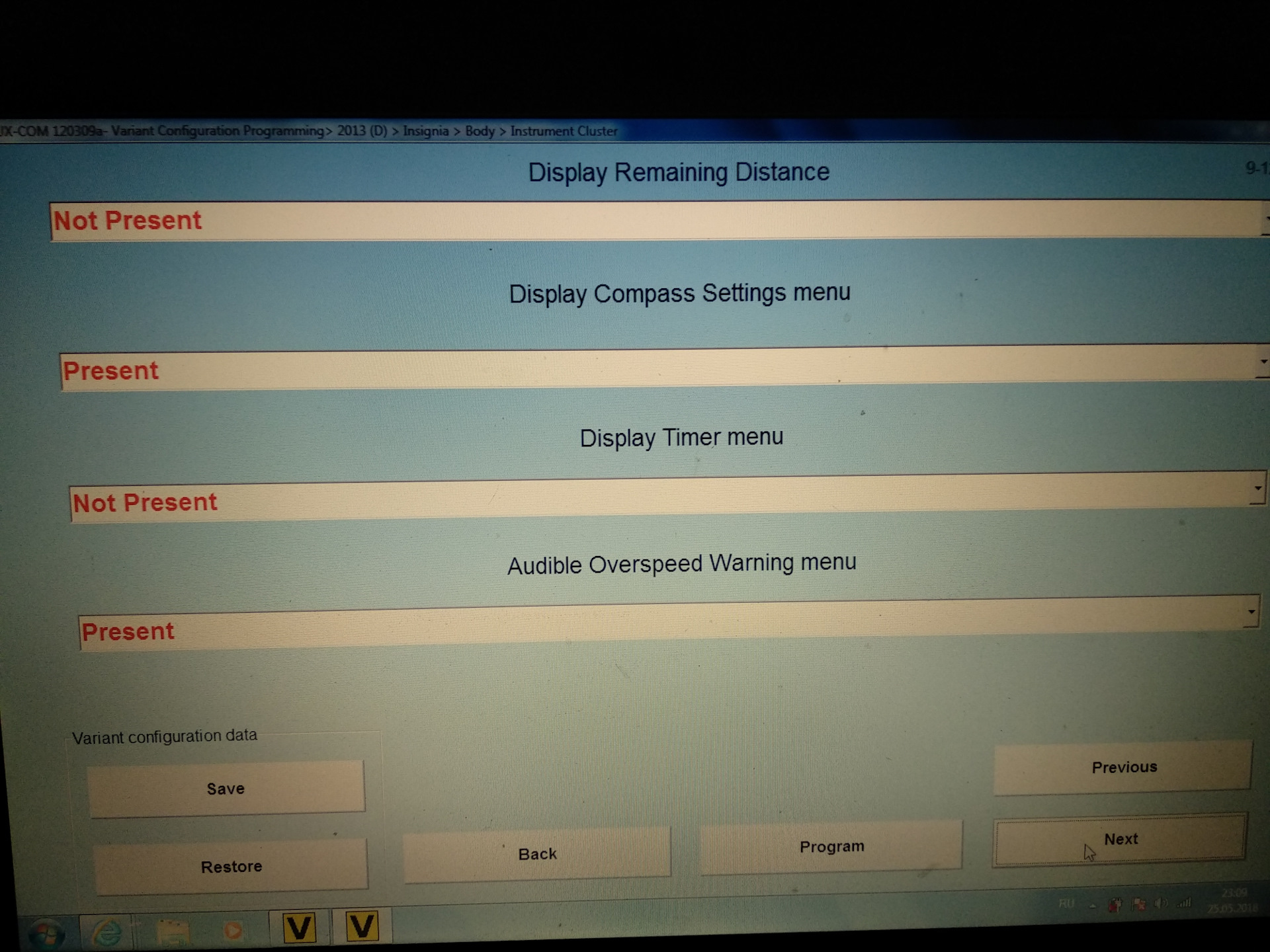Expand Display Remaining Distance dropdown arrow
Viewport: 1270px width, 952px height.
tap(1265, 219)
